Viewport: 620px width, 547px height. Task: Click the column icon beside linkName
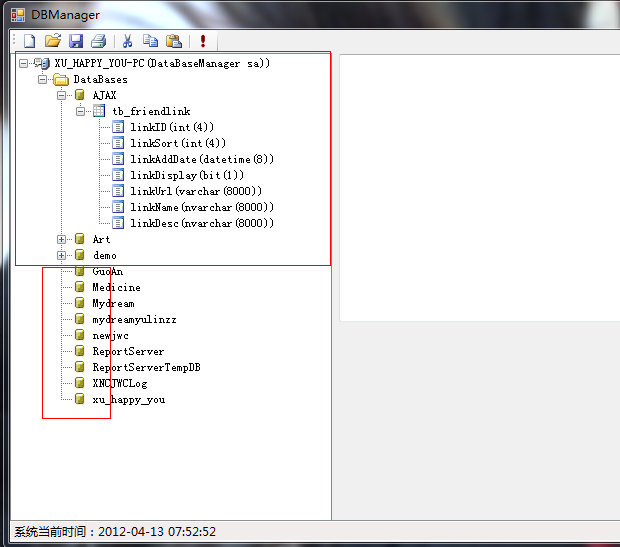click(x=118, y=207)
